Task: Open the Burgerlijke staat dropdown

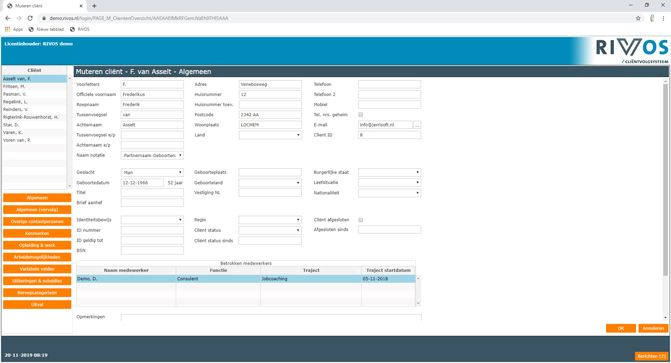Action: click(389, 172)
